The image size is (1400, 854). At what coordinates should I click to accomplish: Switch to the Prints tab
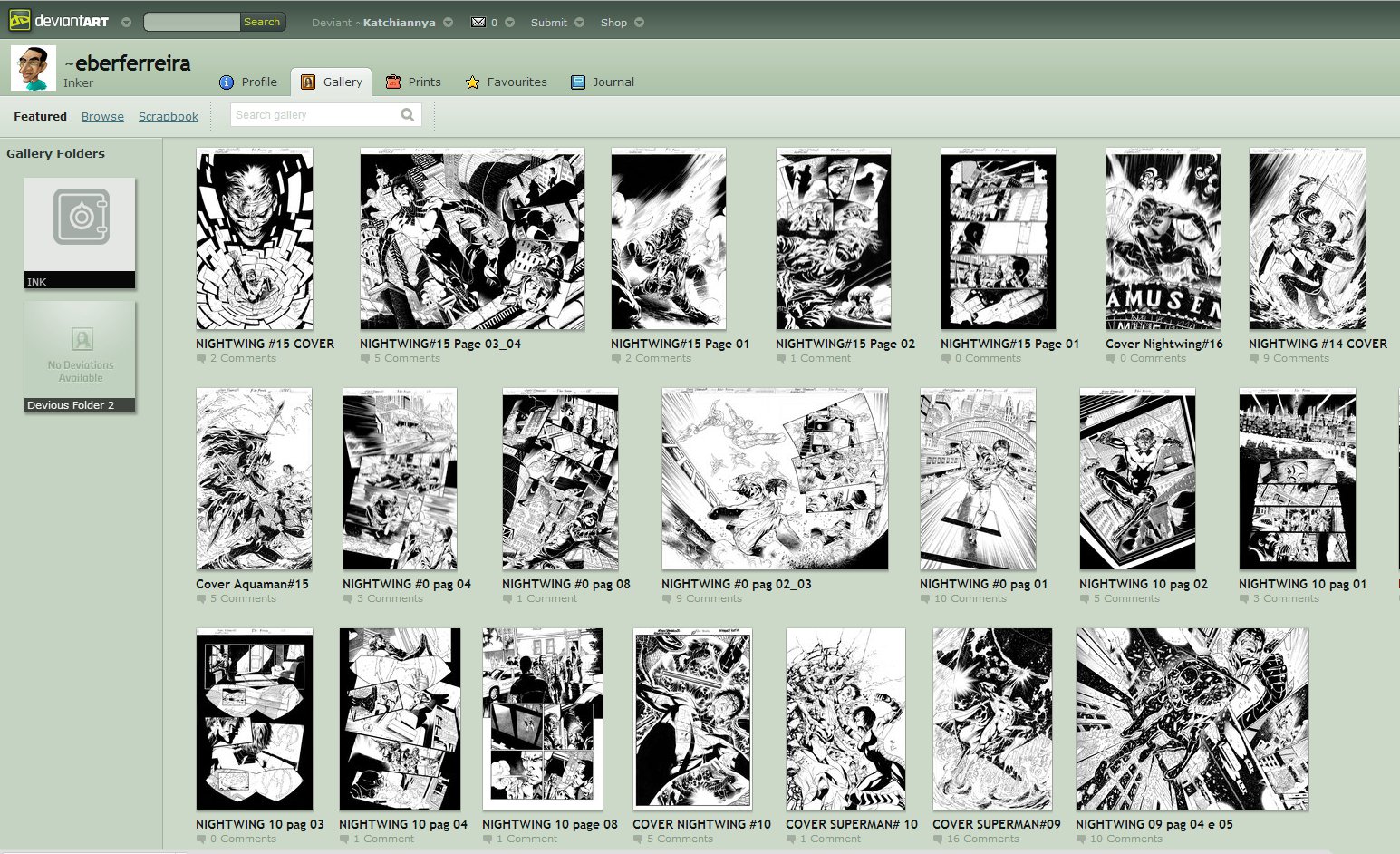(x=413, y=82)
